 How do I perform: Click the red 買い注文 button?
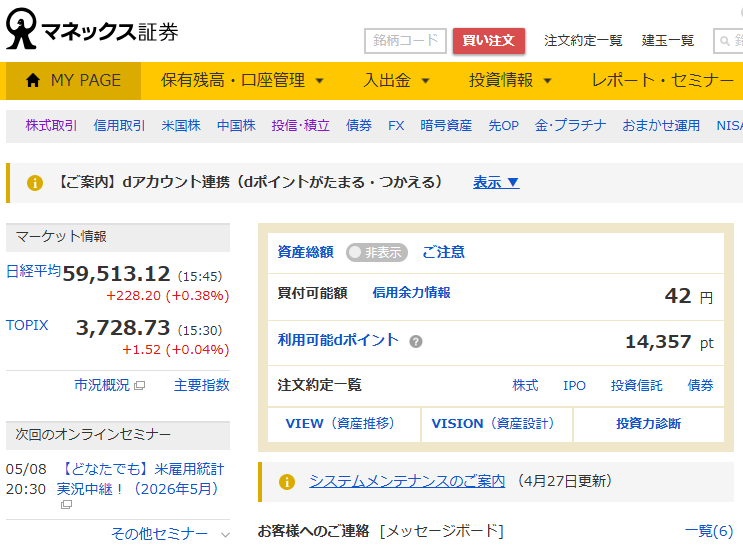[x=489, y=41]
